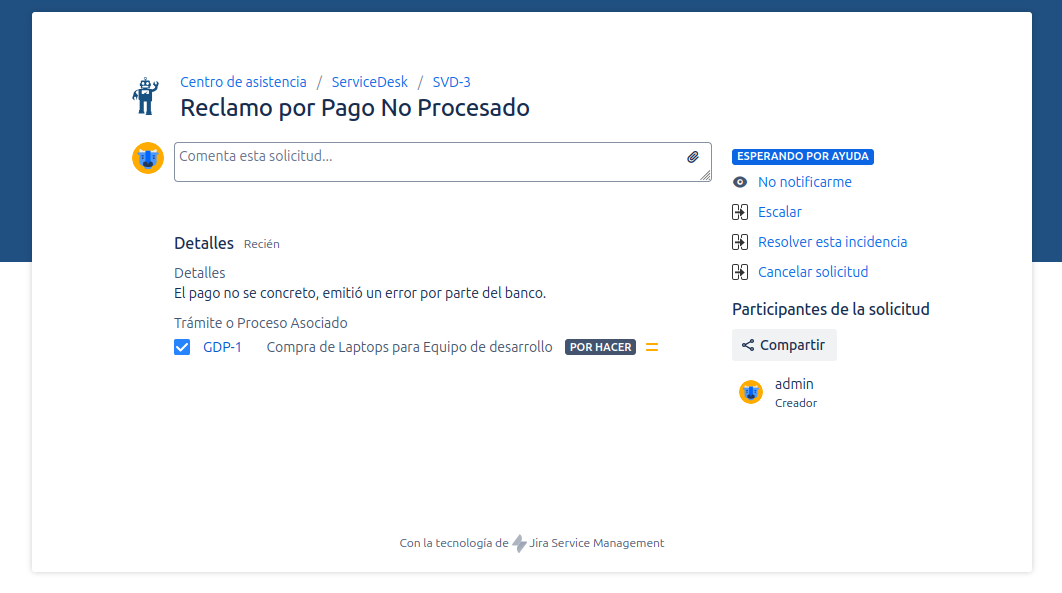
Task: Open the SVD-3 breadcrumb item
Action: click(x=451, y=81)
